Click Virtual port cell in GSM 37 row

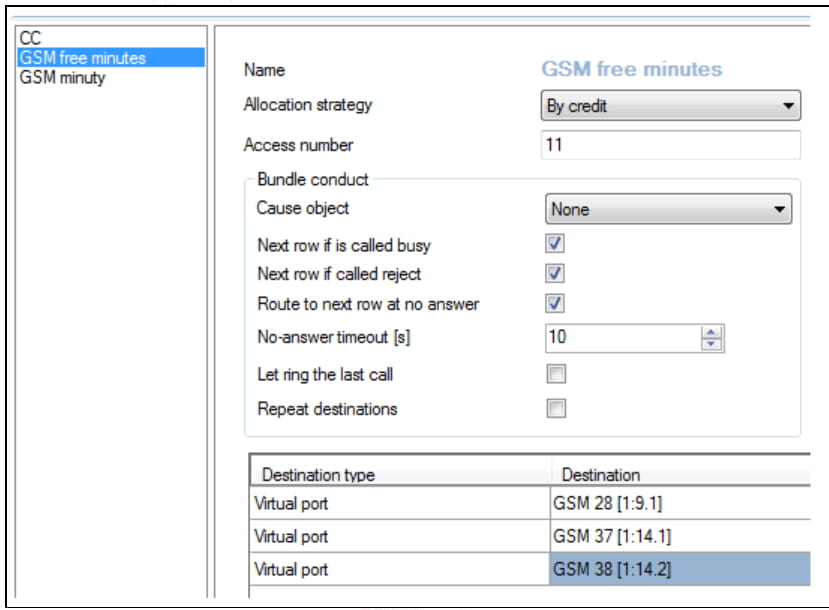point(400,537)
